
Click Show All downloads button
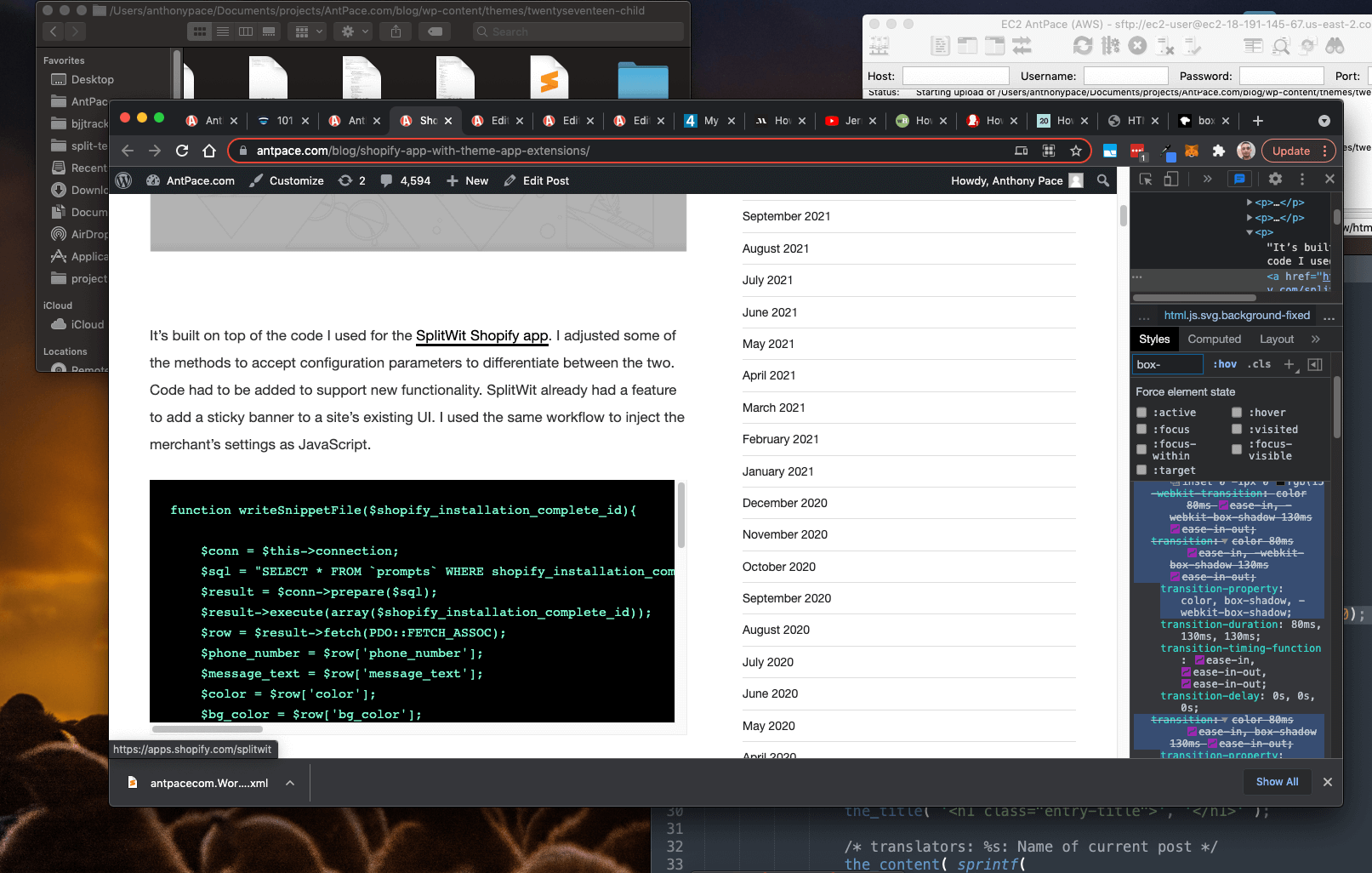[x=1277, y=782]
